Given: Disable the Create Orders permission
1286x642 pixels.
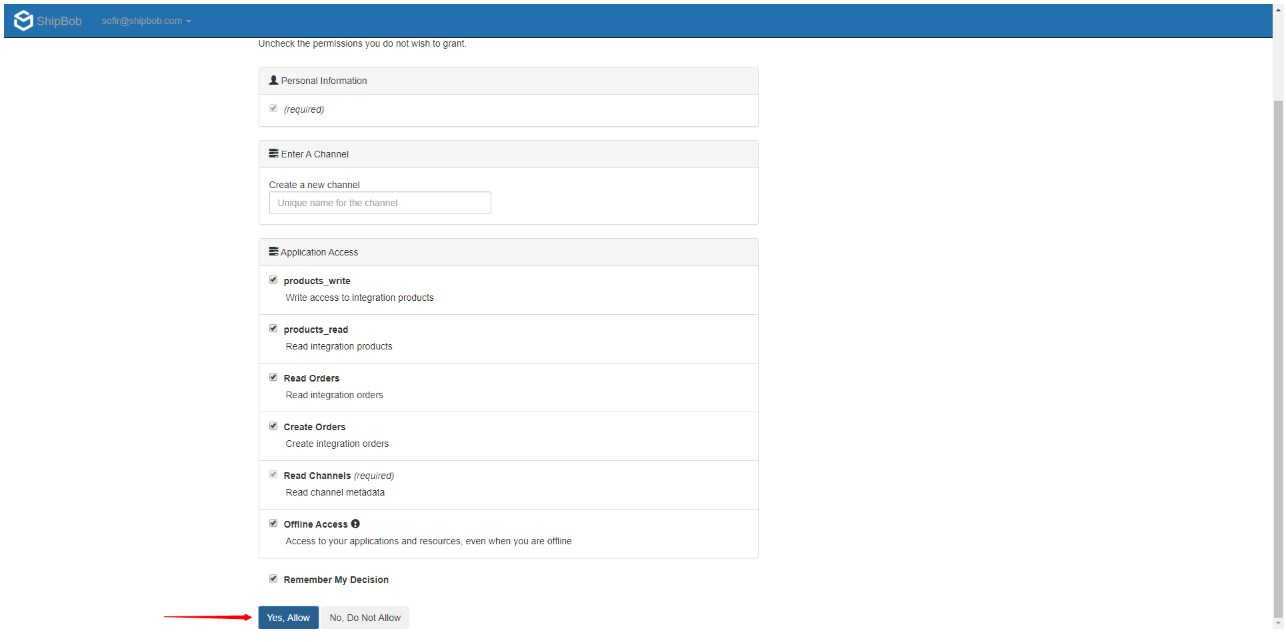Looking at the screenshot, I should click(273, 426).
